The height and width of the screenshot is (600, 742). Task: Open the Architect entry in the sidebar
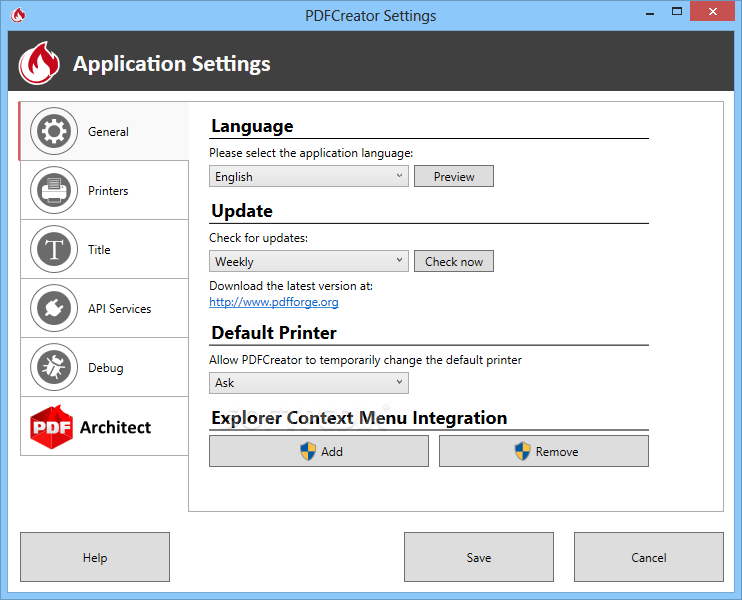point(104,426)
